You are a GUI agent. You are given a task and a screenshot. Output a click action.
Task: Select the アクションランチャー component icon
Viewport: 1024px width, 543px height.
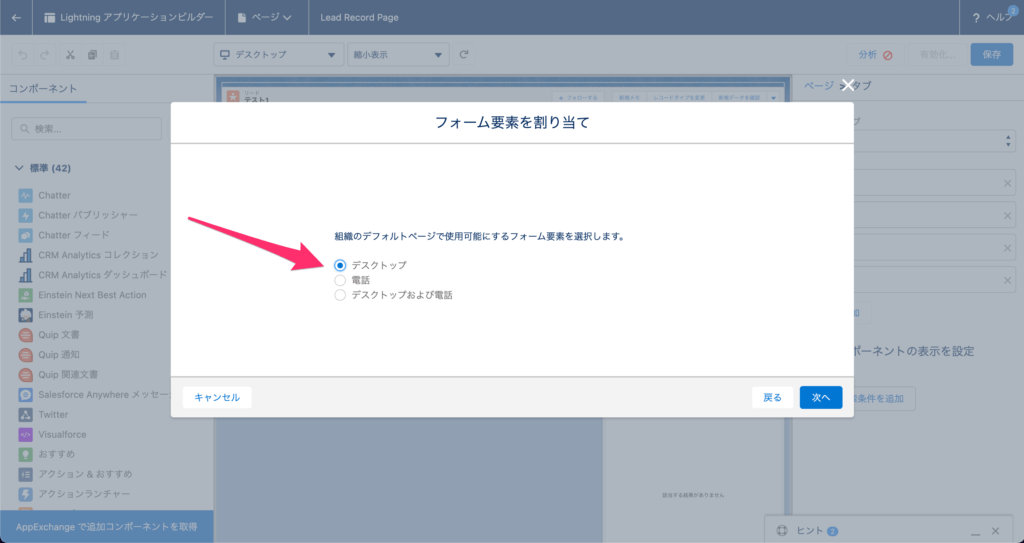tap(25, 494)
